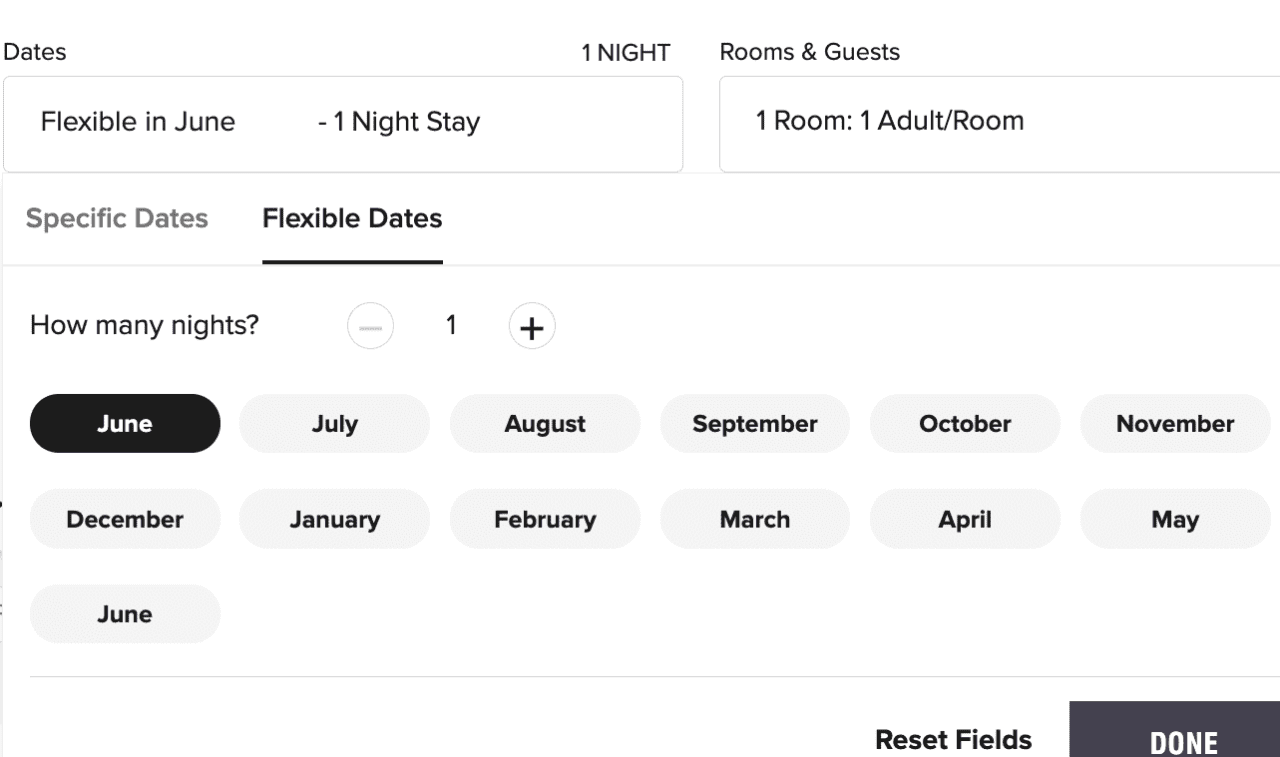Select the October month pill

pos(965,423)
